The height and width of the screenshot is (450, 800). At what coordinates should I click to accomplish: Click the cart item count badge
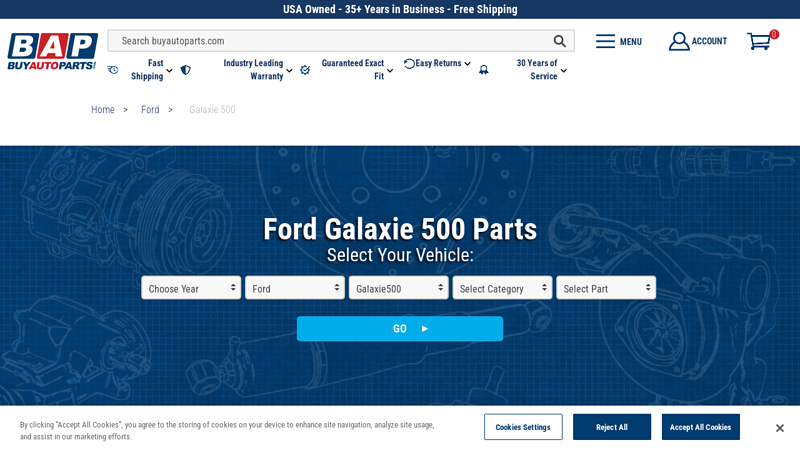774,34
